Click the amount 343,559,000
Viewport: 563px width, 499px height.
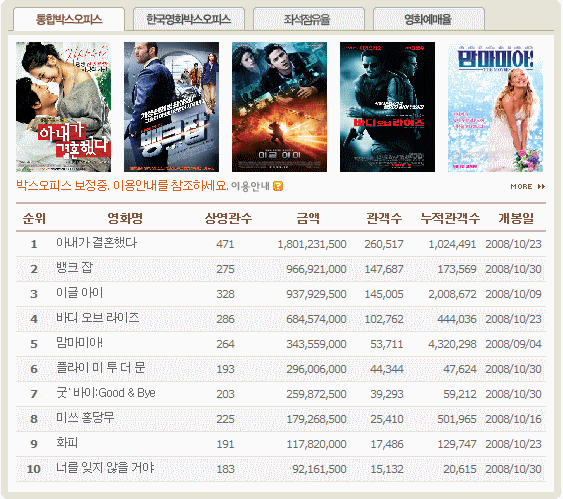coord(316,344)
